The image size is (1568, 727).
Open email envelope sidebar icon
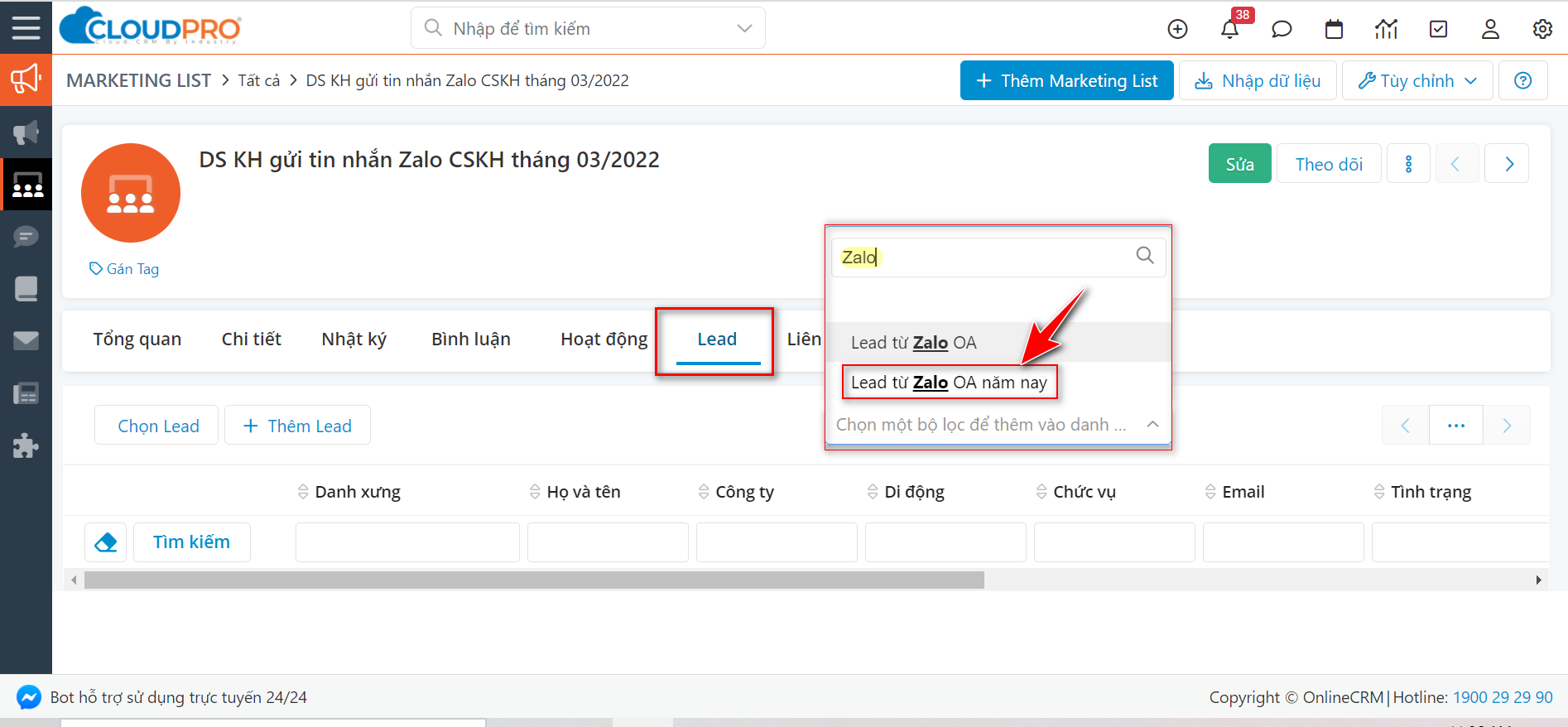[26, 340]
